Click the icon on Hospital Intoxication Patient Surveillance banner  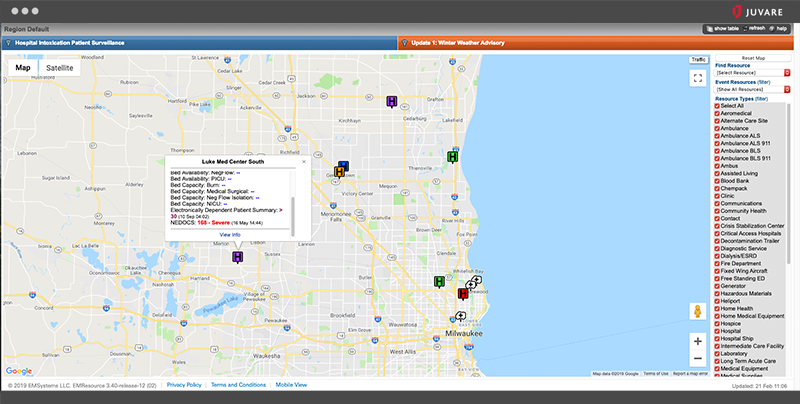8,43
